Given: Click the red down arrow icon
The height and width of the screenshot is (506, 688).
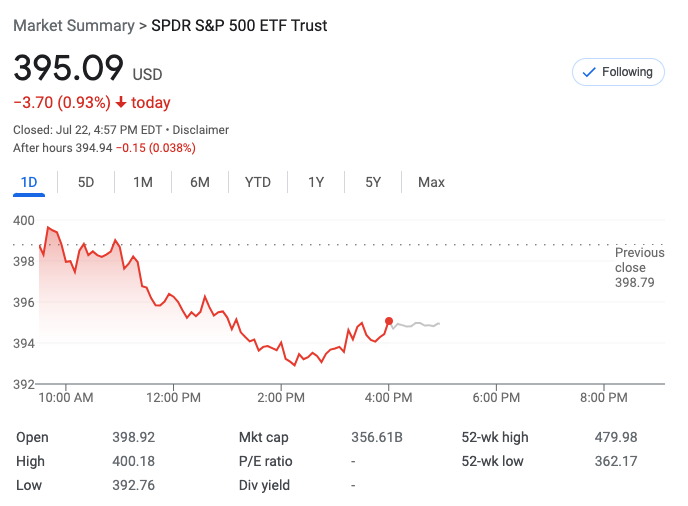Looking at the screenshot, I should click(121, 102).
